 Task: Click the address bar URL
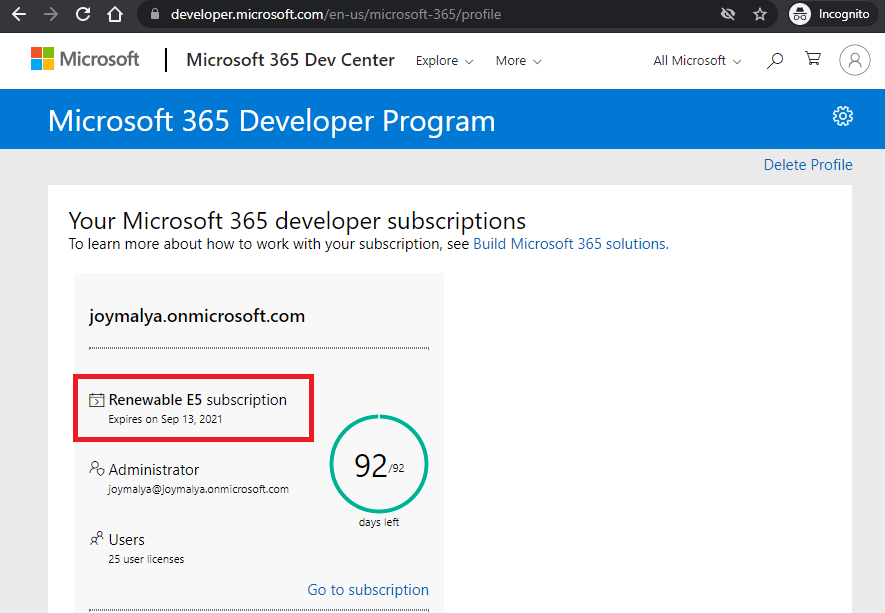pos(336,14)
